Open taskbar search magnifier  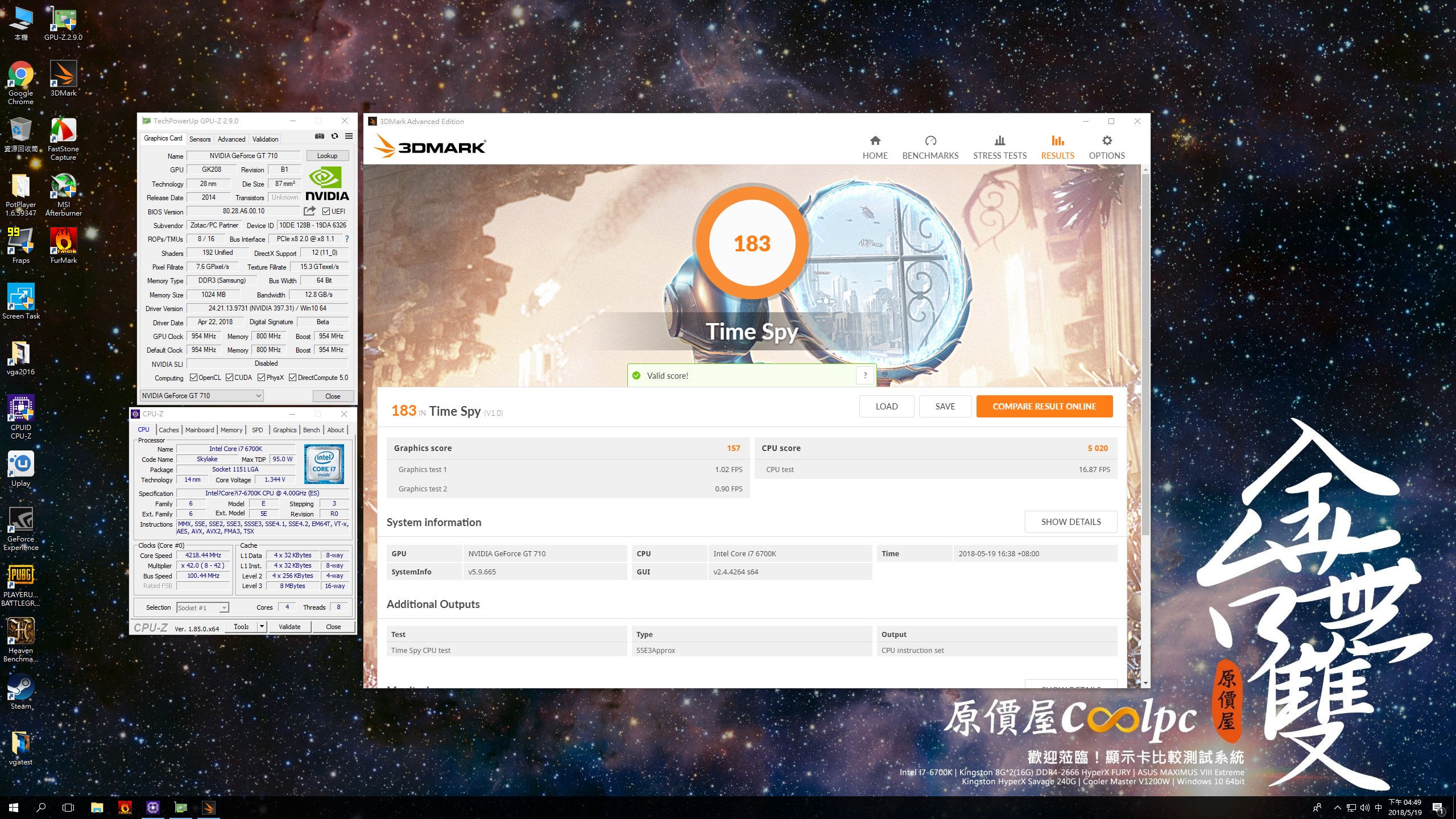41,808
